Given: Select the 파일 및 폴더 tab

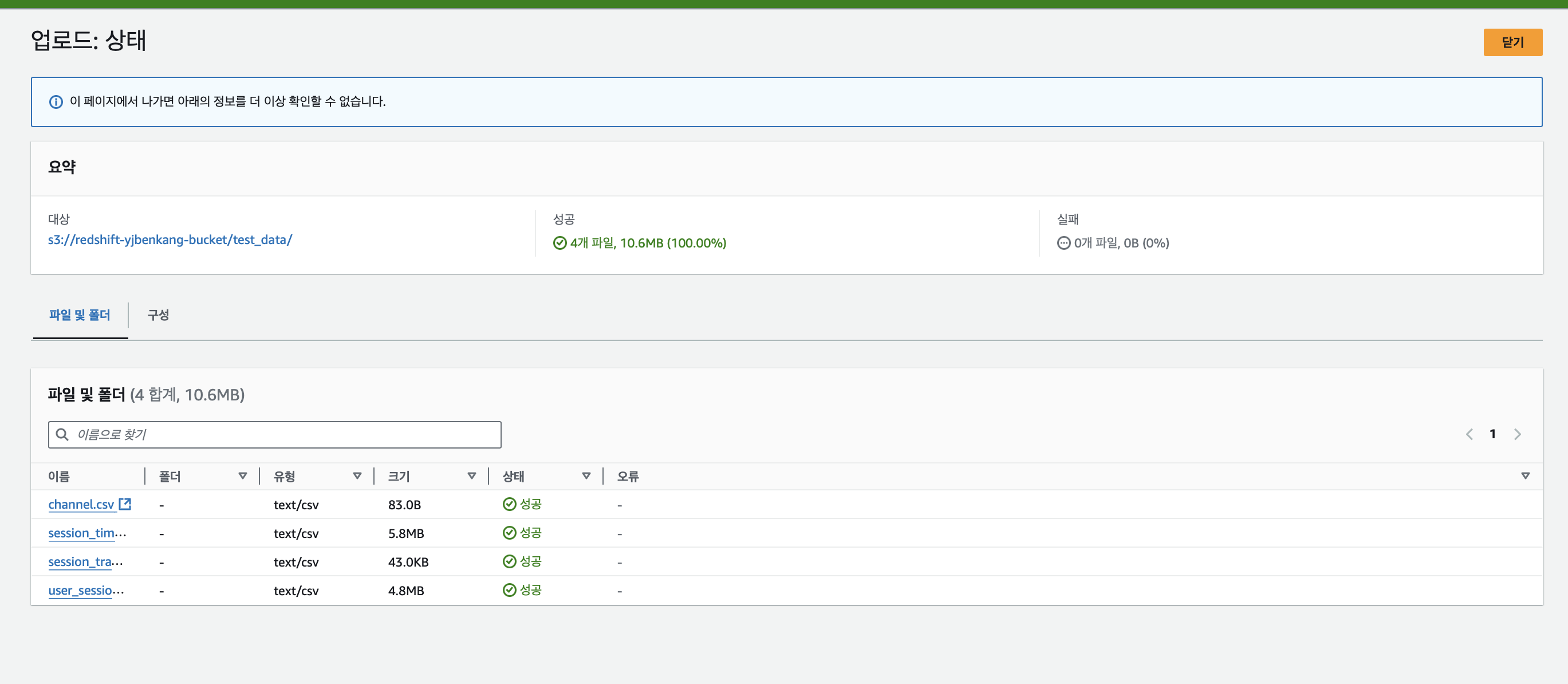Looking at the screenshot, I should click(80, 315).
